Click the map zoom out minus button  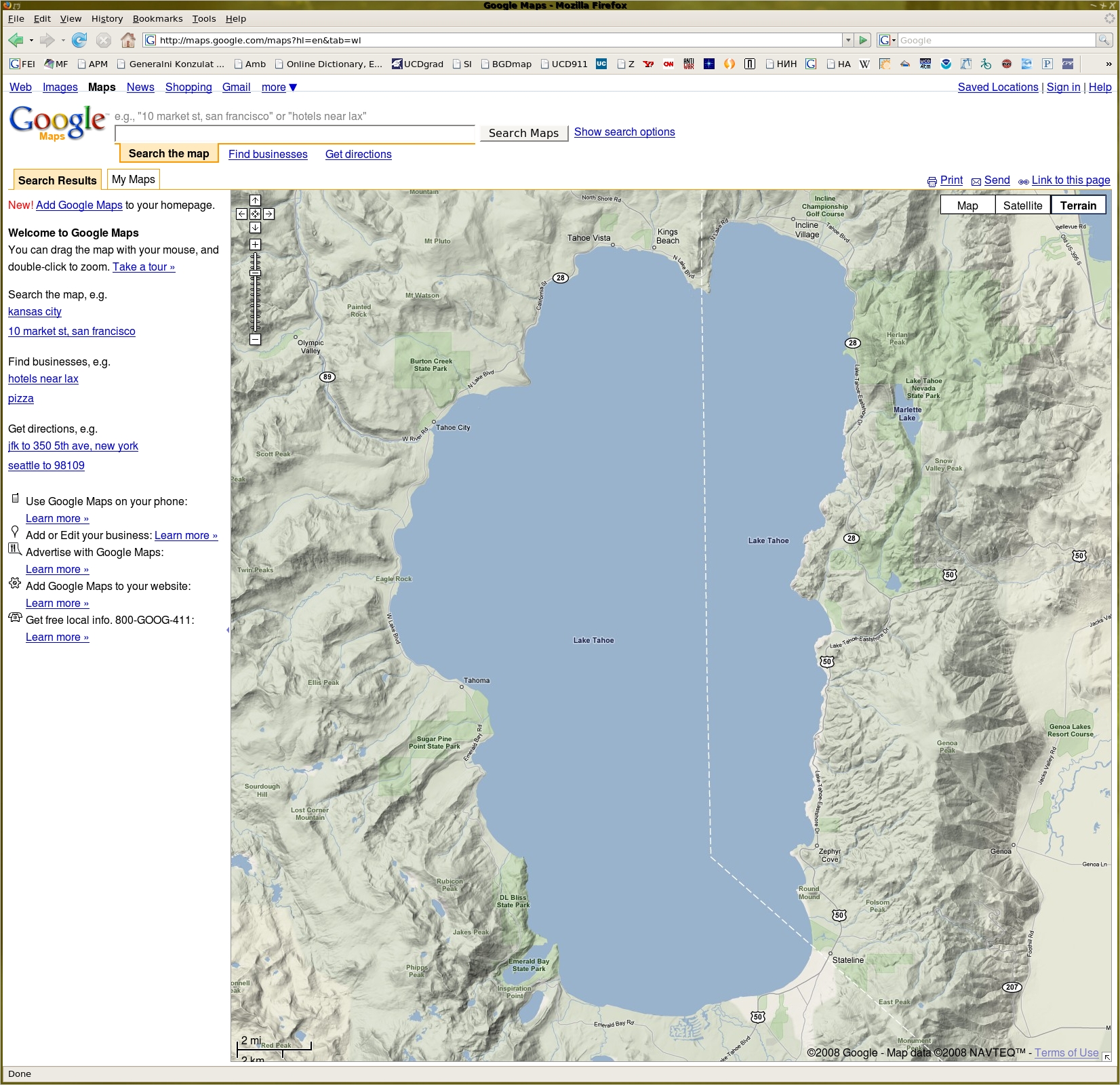(x=255, y=339)
